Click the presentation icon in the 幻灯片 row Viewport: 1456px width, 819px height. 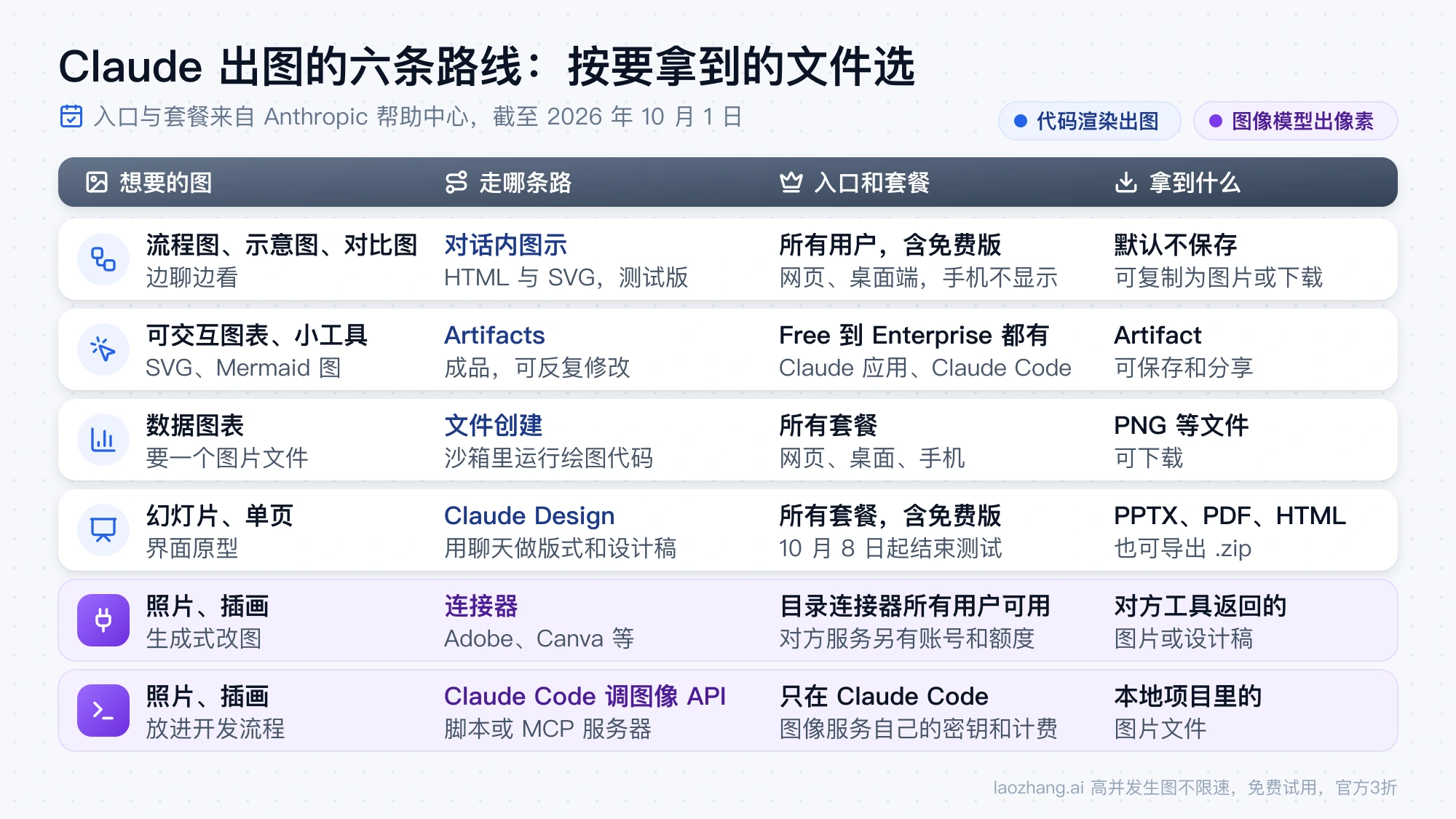pos(103,530)
